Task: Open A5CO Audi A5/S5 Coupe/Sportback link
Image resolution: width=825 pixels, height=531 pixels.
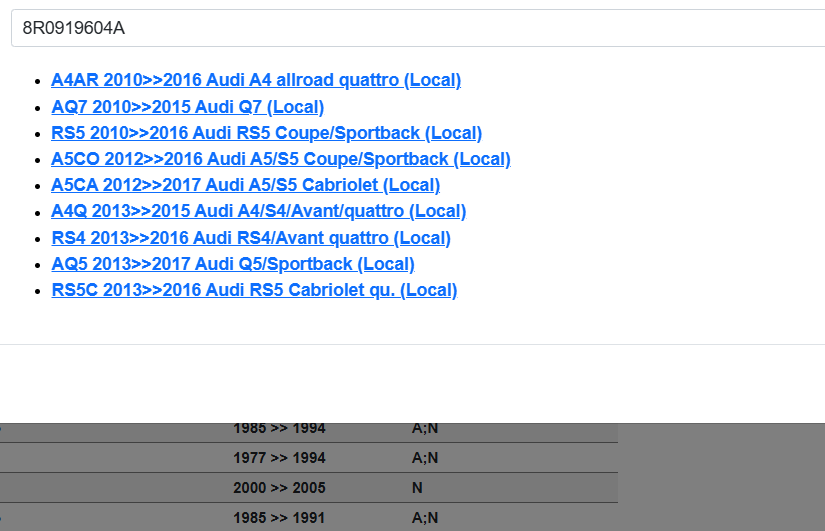Action: point(280,159)
